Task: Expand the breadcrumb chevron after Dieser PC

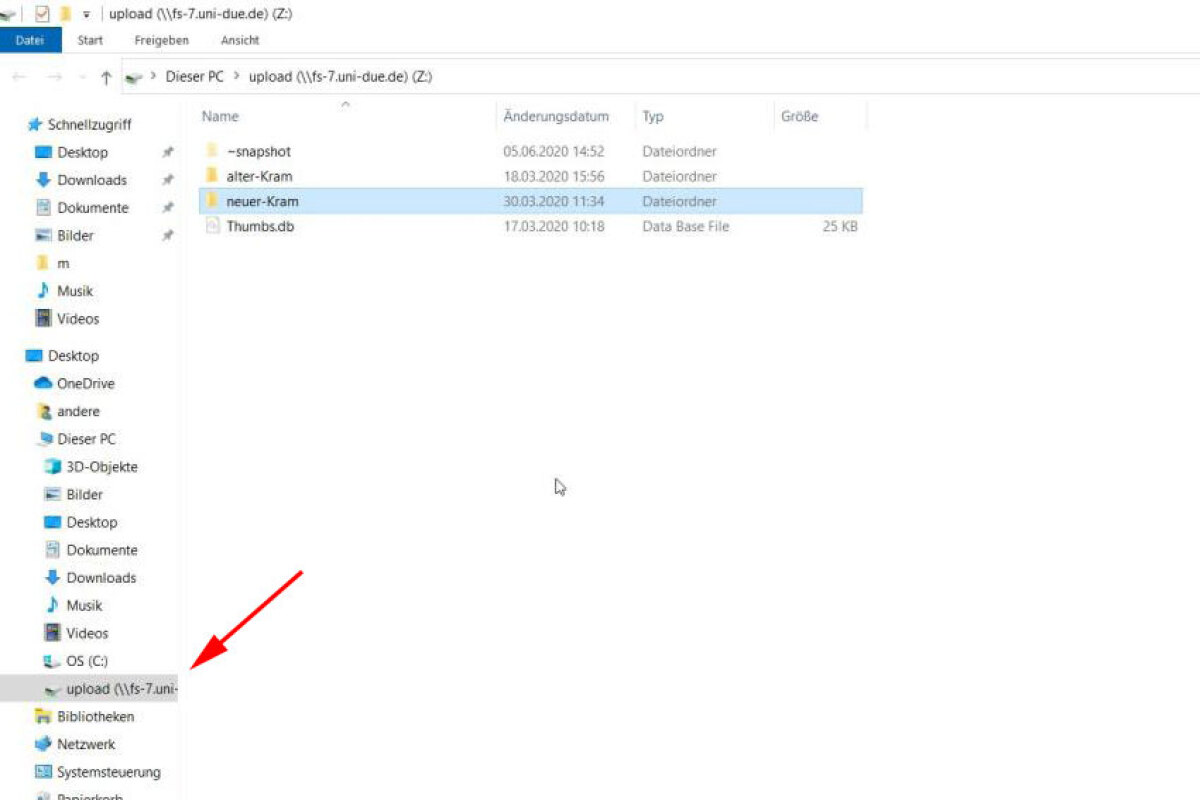Action: pos(236,77)
